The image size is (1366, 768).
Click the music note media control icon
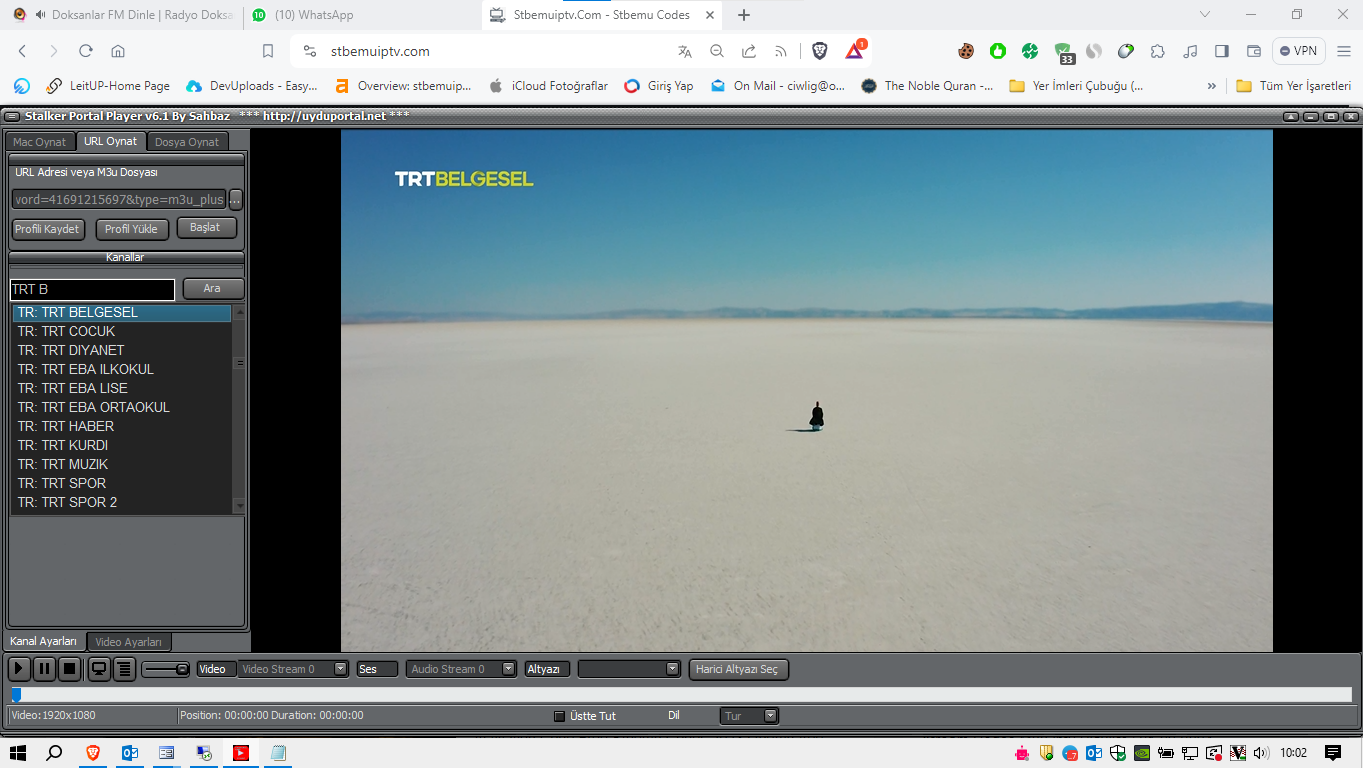point(1190,51)
